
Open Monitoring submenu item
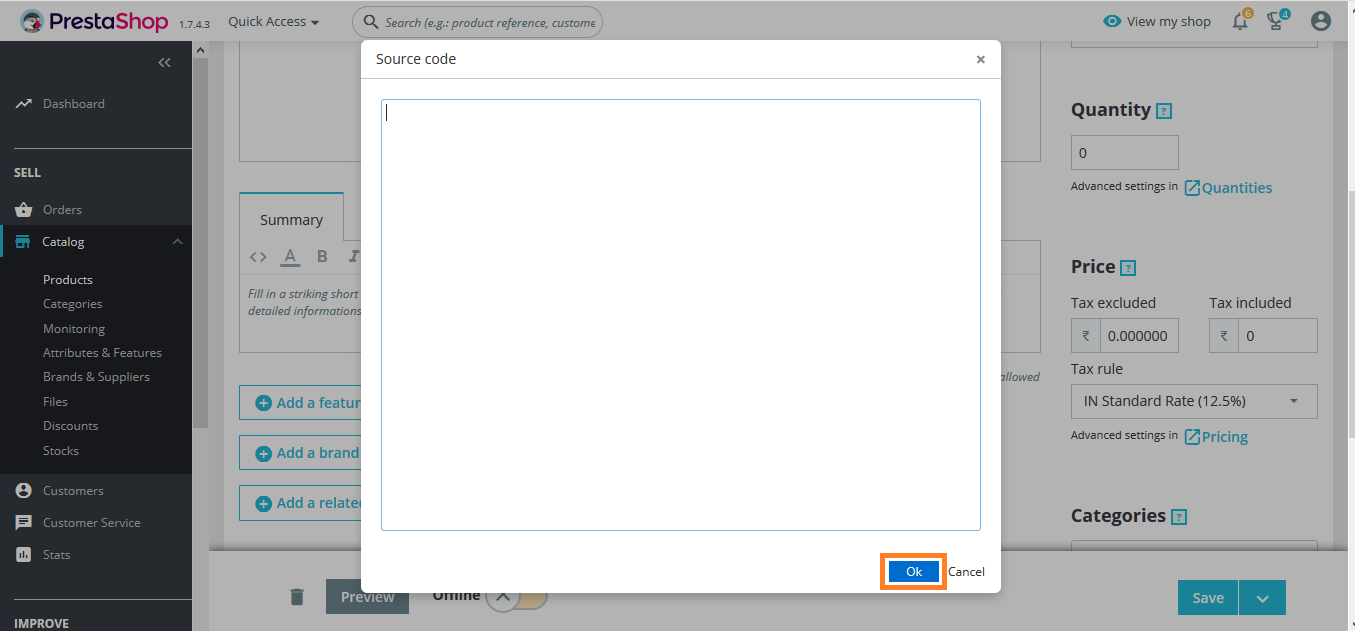click(73, 329)
